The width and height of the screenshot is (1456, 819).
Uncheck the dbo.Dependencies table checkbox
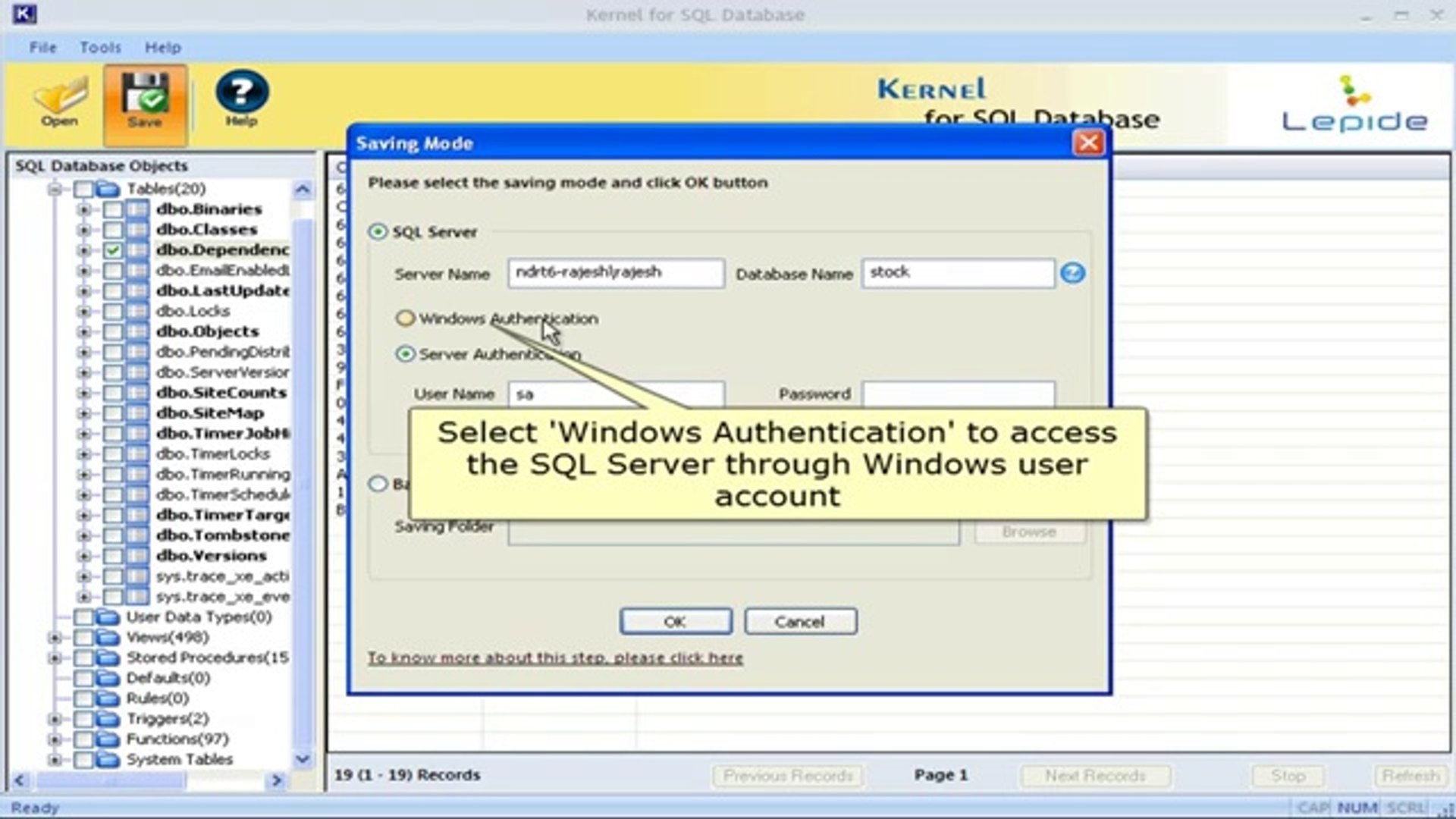[x=113, y=250]
